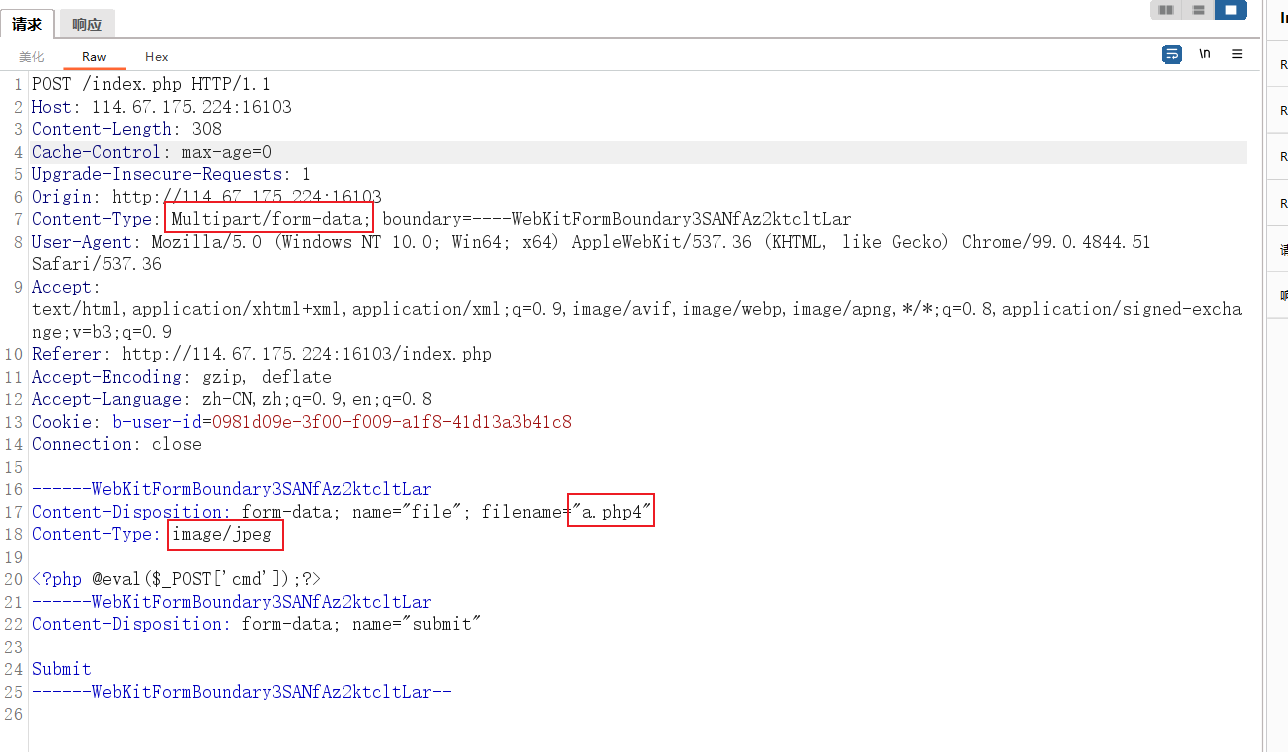This screenshot has width=1288, height=752.
Task: Click the Multipart/form-data content type value
Action: (x=271, y=219)
